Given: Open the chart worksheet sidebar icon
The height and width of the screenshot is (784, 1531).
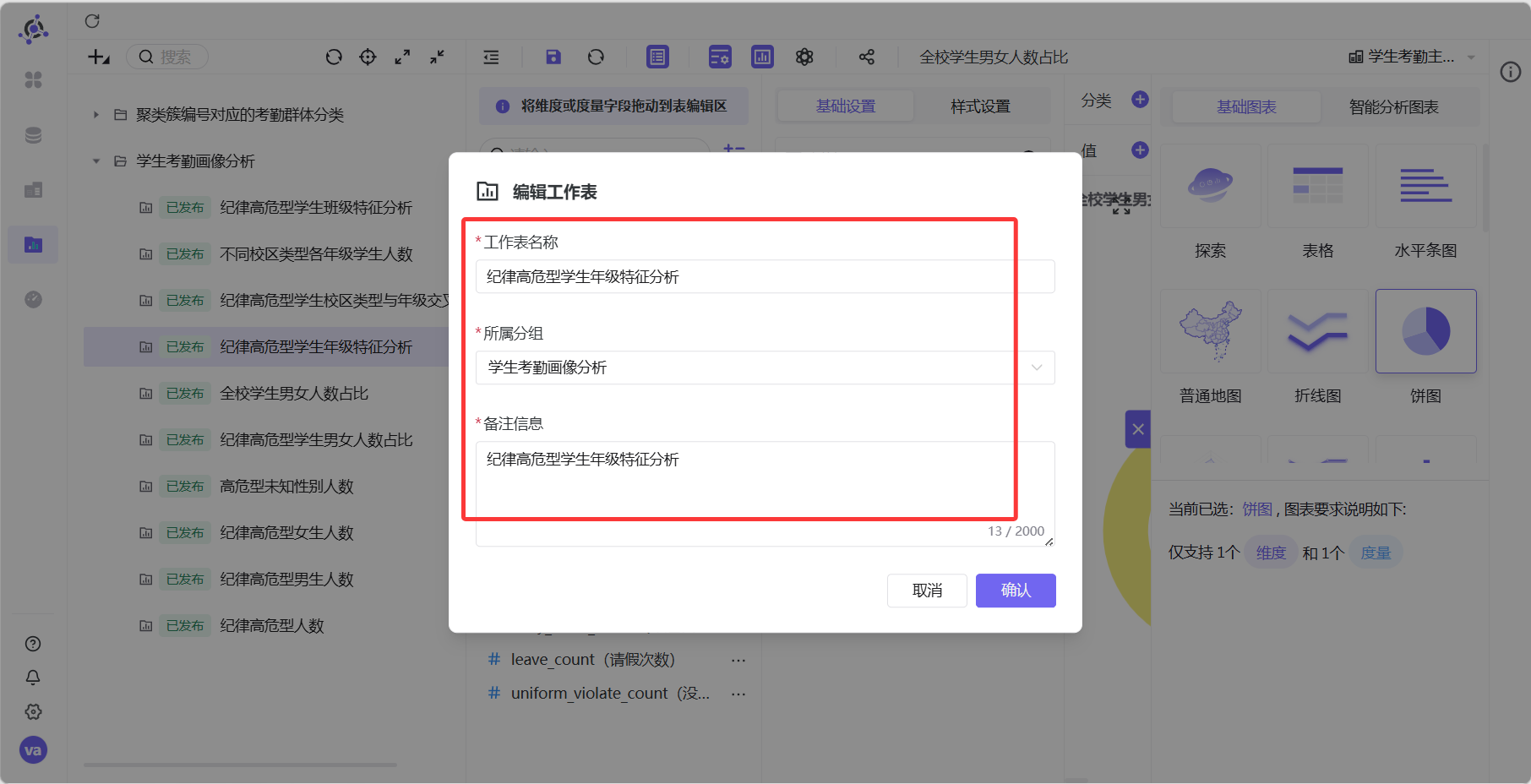Looking at the screenshot, I should tap(33, 245).
